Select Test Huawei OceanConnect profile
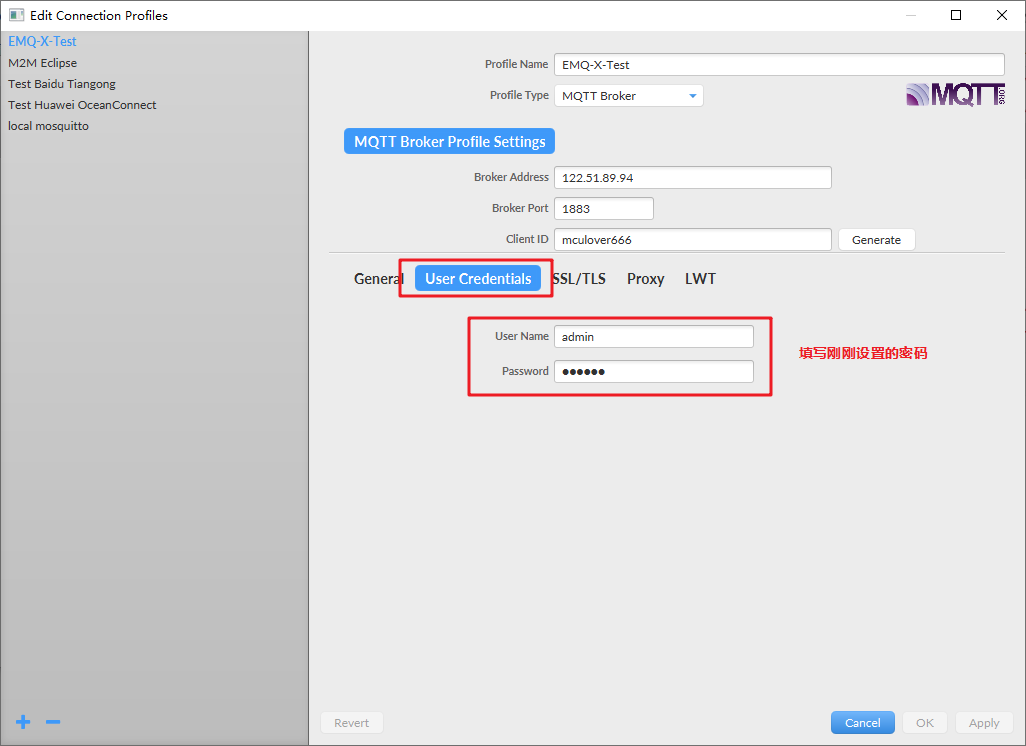The height and width of the screenshot is (746, 1026). click(82, 105)
